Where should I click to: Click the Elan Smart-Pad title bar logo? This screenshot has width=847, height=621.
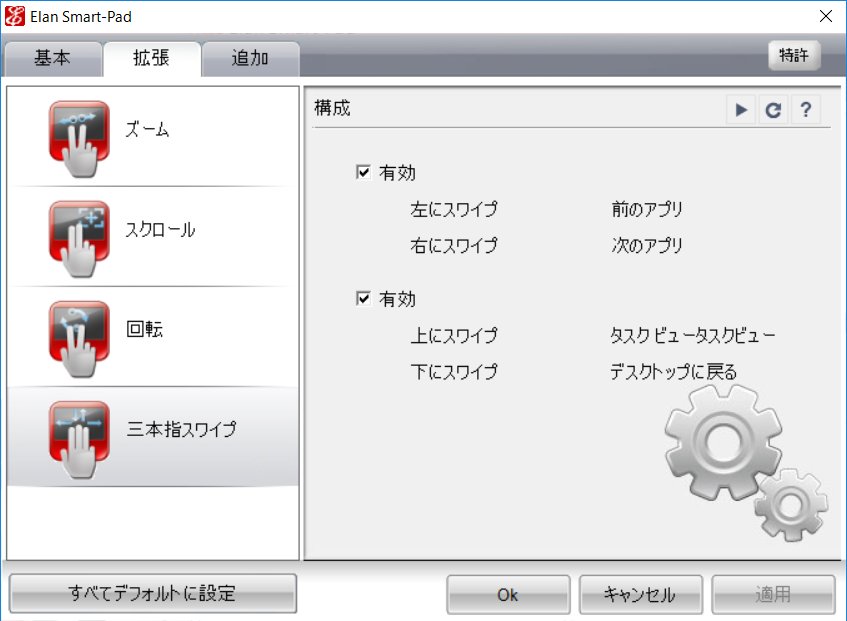[15, 16]
